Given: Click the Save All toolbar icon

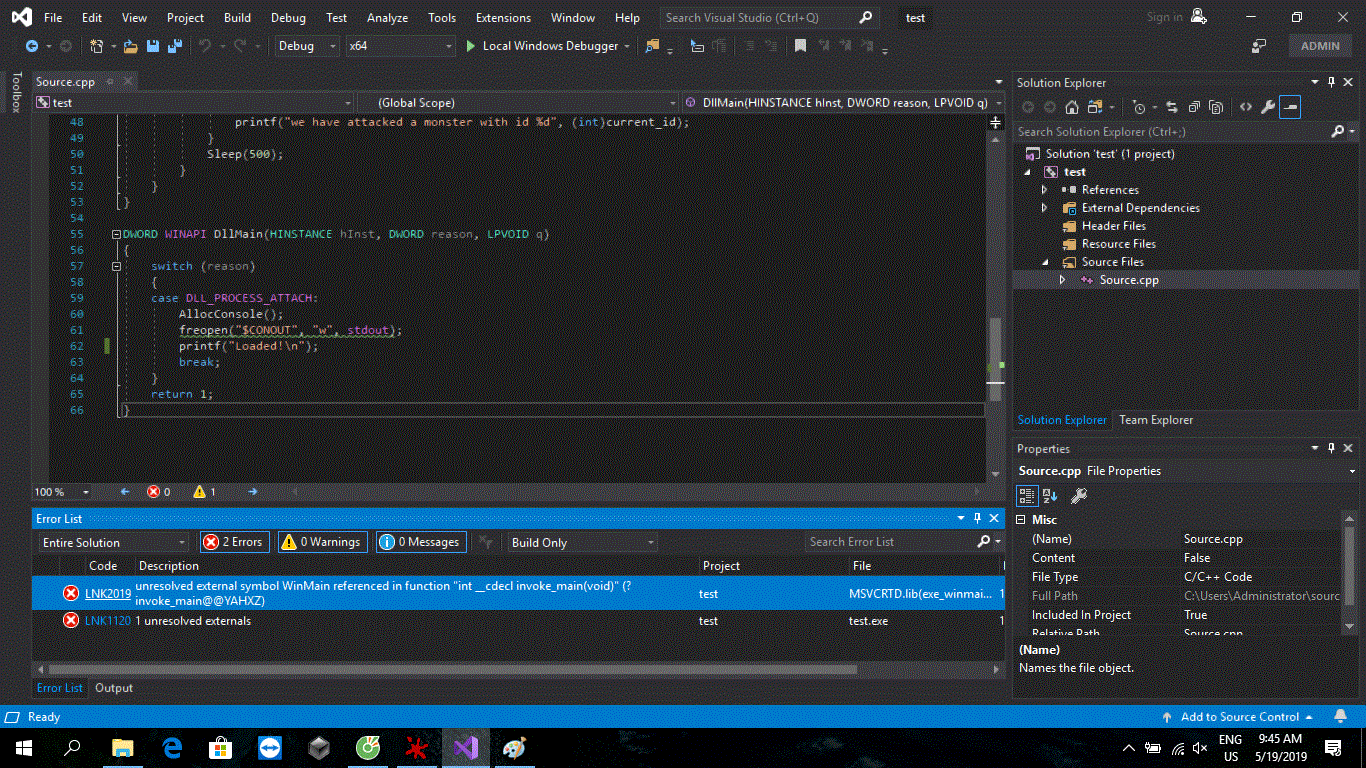Looking at the screenshot, I should (x=174, y=46).
